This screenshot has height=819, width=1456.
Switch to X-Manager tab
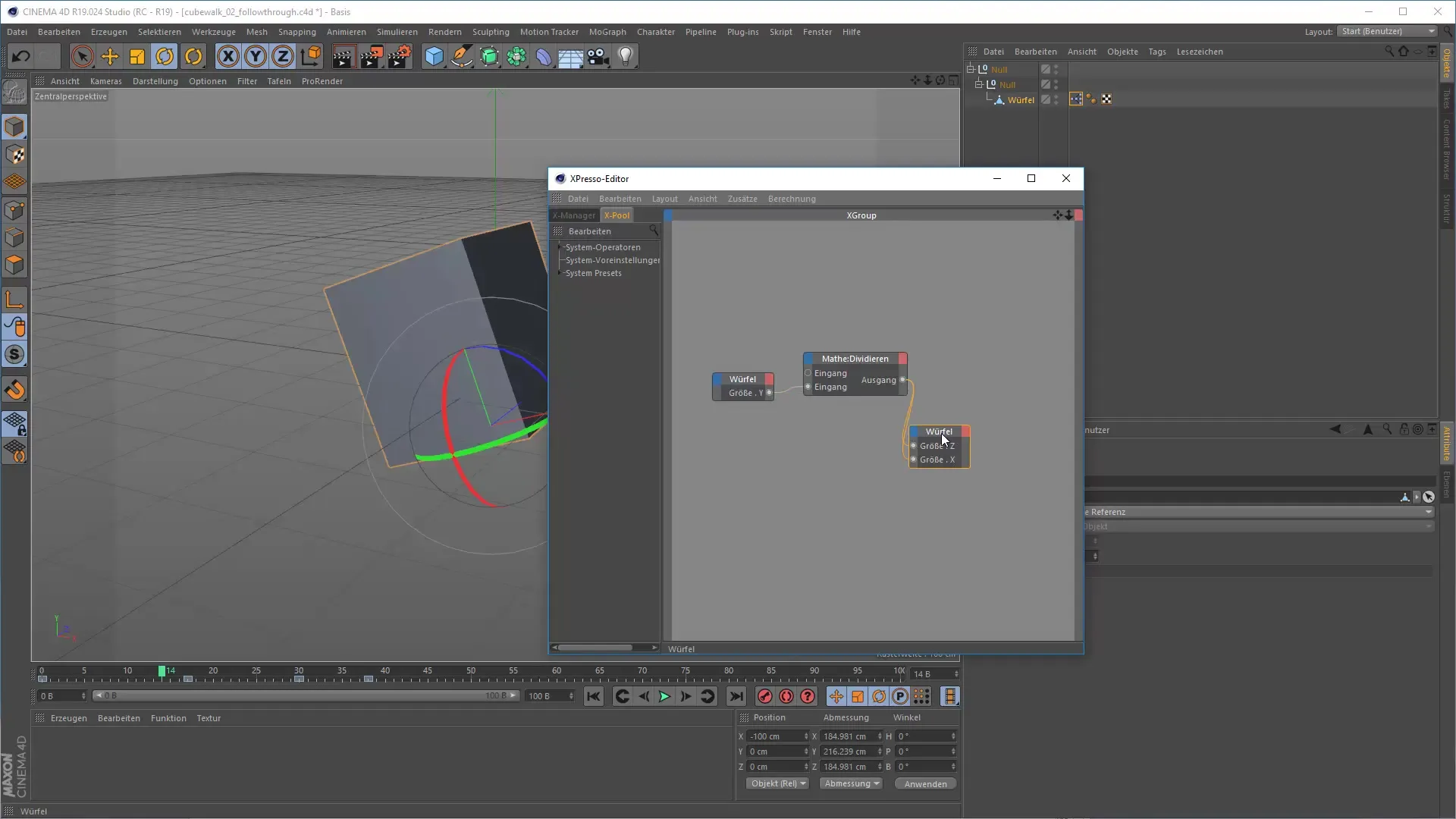[x=574, y=215]
